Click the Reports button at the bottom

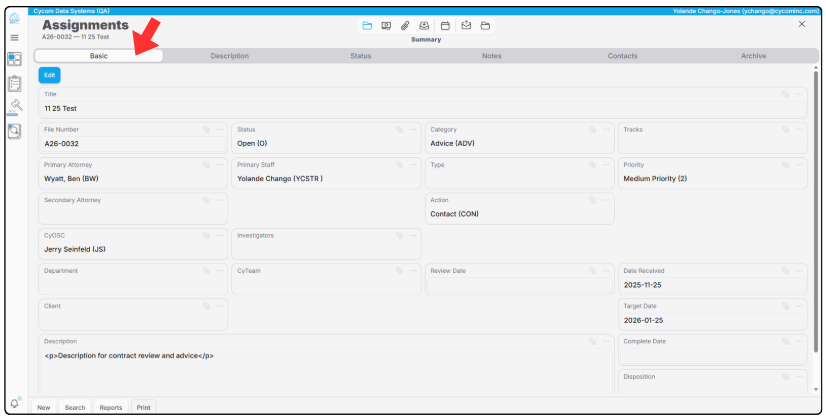(111, 407)
